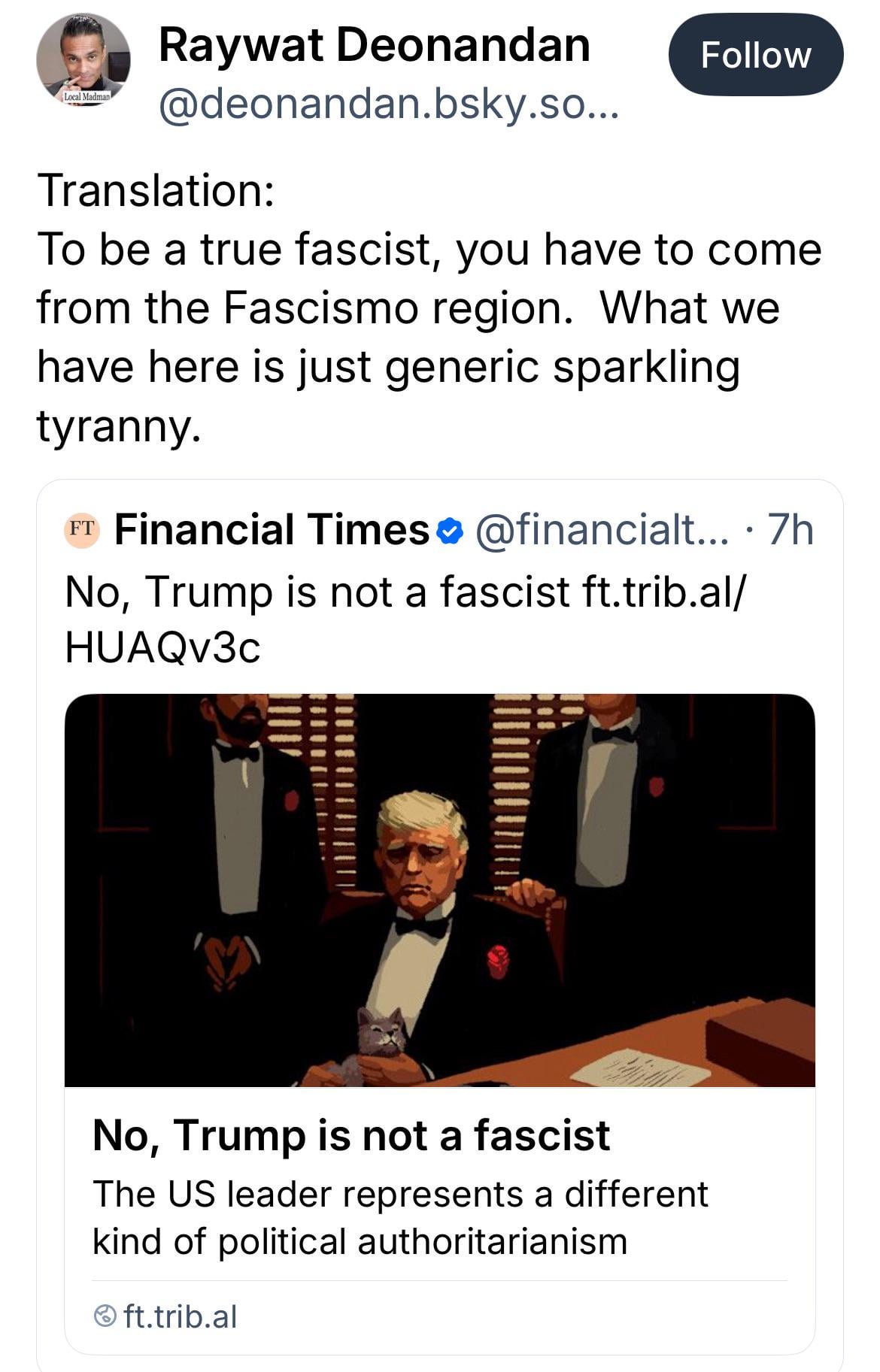Click the "Local Madman" label on the avatar
This screenshot has height=1372, width=880.
(86, 97)
